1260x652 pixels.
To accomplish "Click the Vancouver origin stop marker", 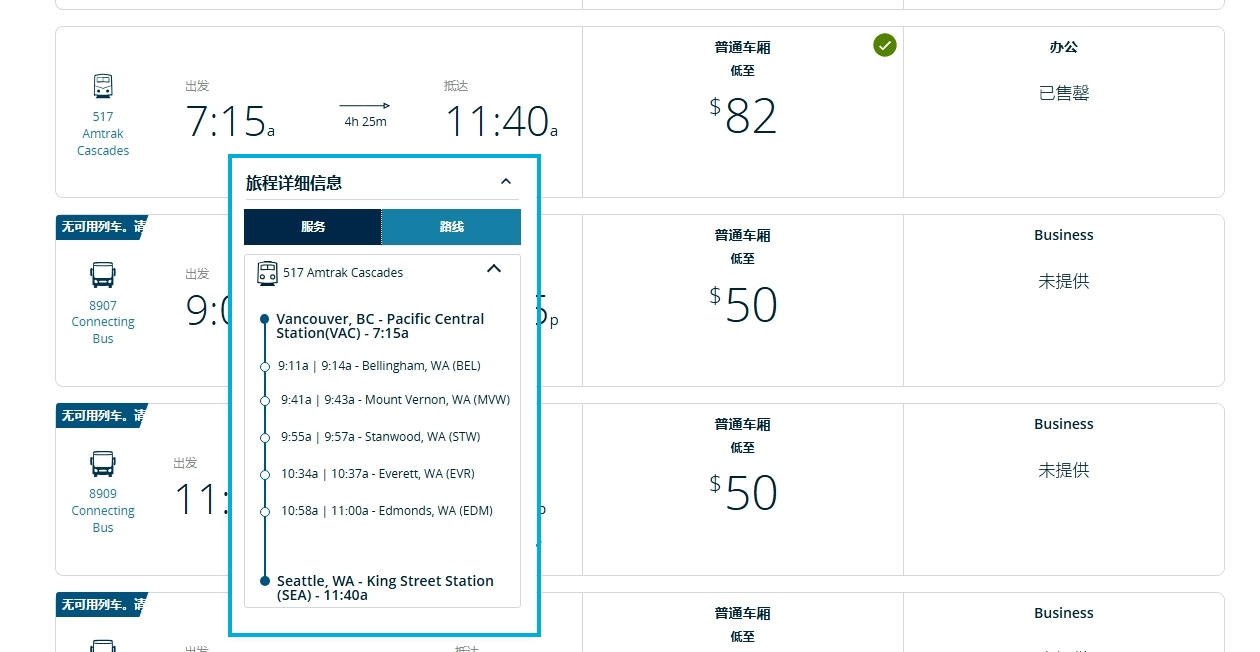I will [264, 319].
